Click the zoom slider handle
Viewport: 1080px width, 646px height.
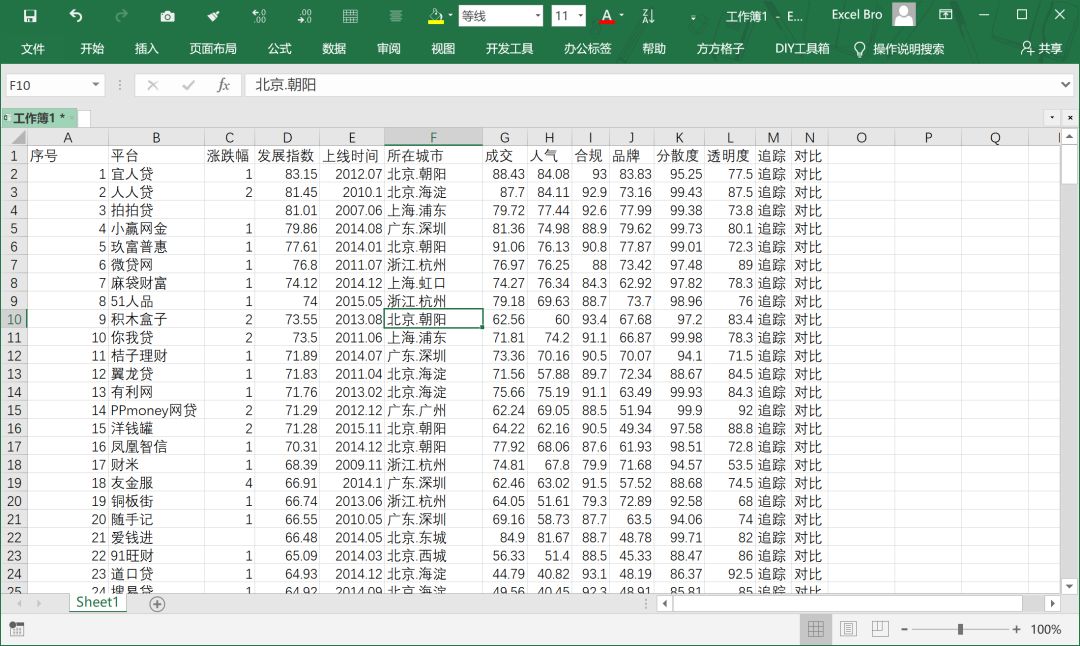click(x=960, y=629)
